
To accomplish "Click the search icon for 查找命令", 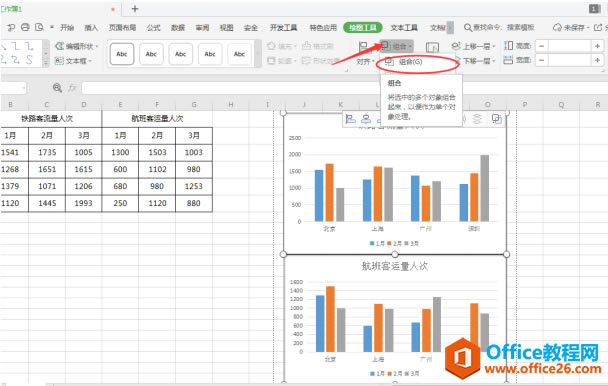I will (x=468, y=28).
